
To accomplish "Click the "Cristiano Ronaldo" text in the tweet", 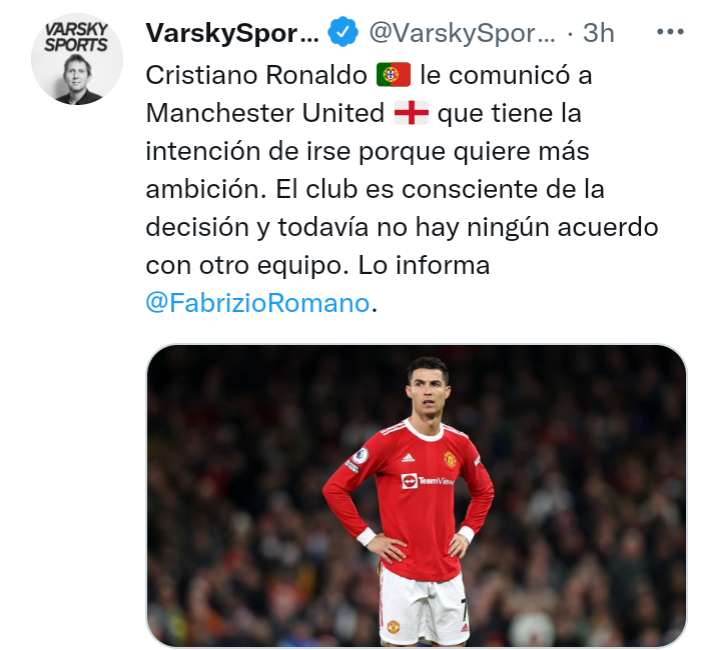I will (x=256, y=75).
